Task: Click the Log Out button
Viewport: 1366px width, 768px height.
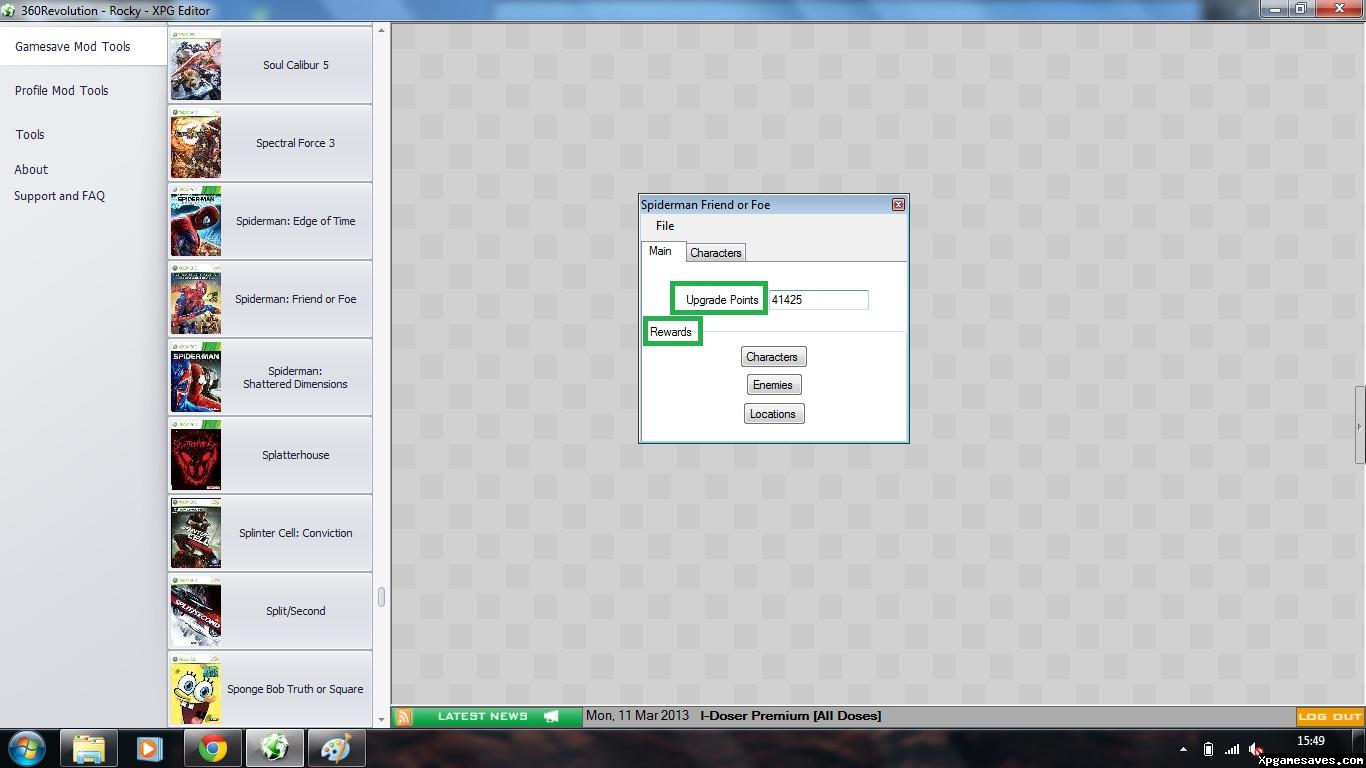Action: click(x=1329, y=717)
